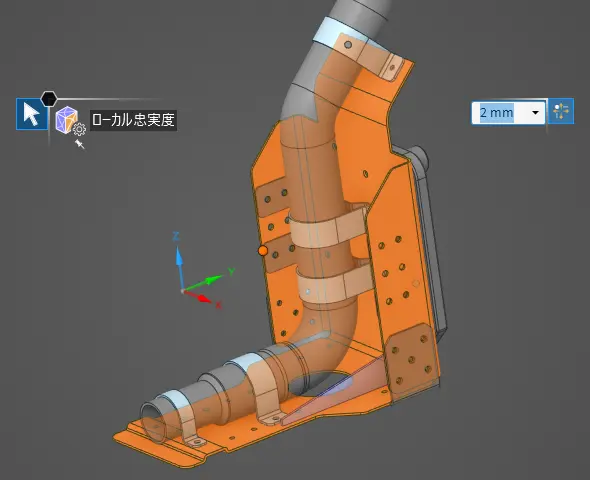Click the red X axis arrow

199,297
